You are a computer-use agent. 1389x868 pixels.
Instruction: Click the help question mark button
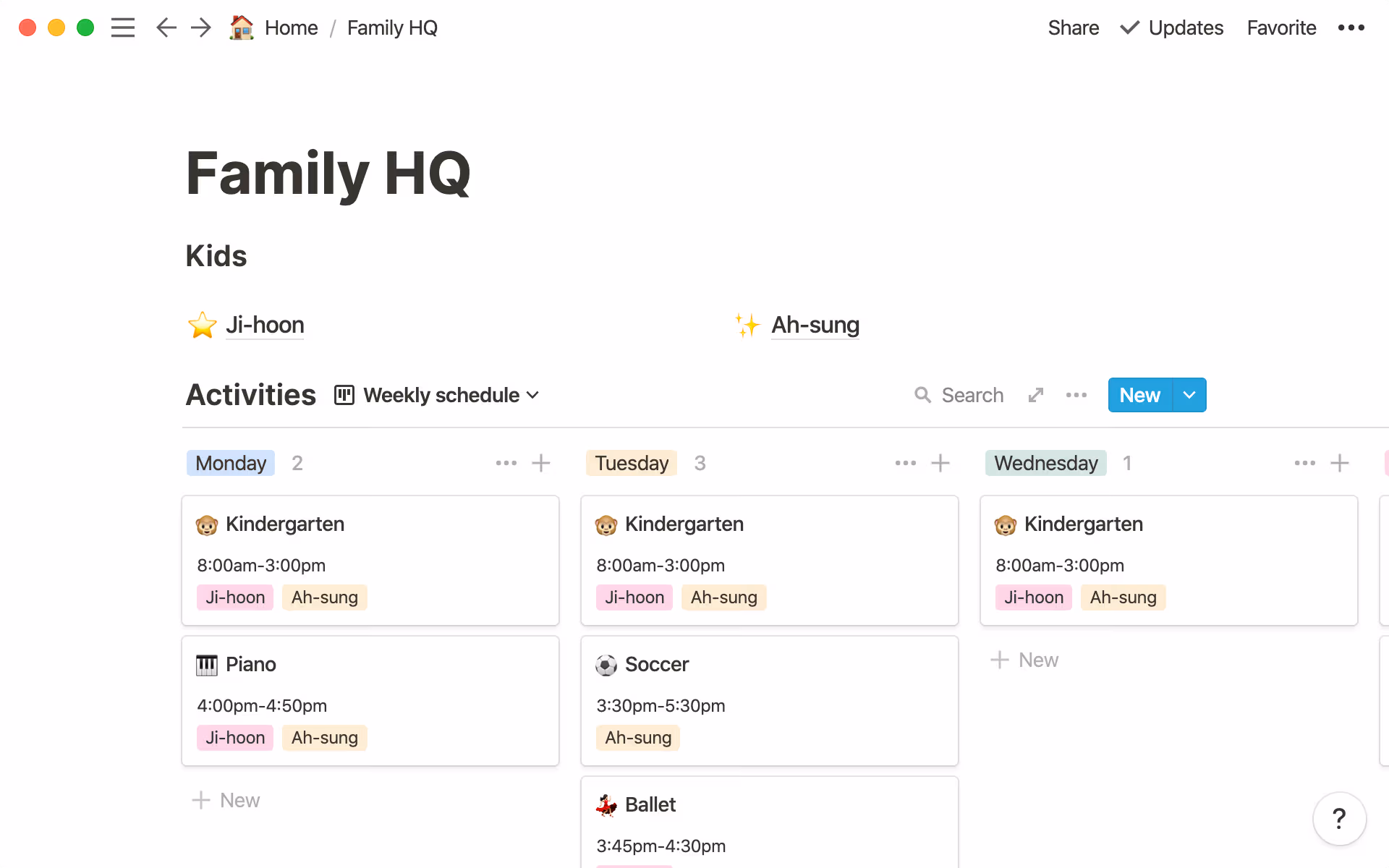(1339, 819)
